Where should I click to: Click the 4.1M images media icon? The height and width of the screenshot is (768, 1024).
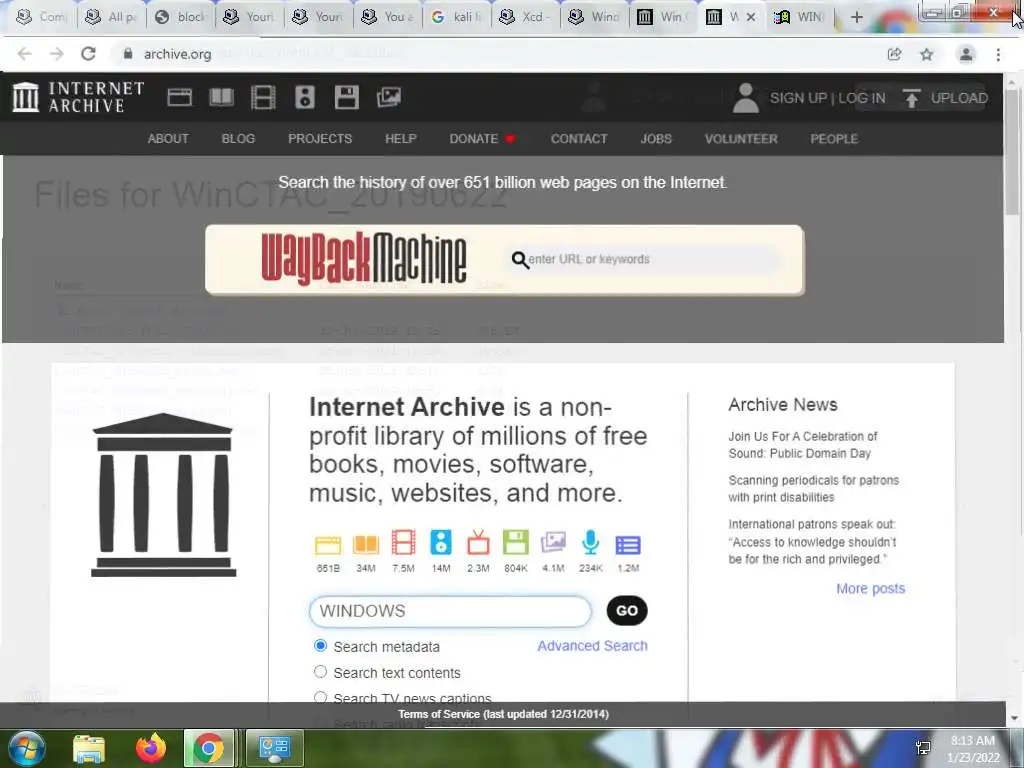click(x=553, y=543)
